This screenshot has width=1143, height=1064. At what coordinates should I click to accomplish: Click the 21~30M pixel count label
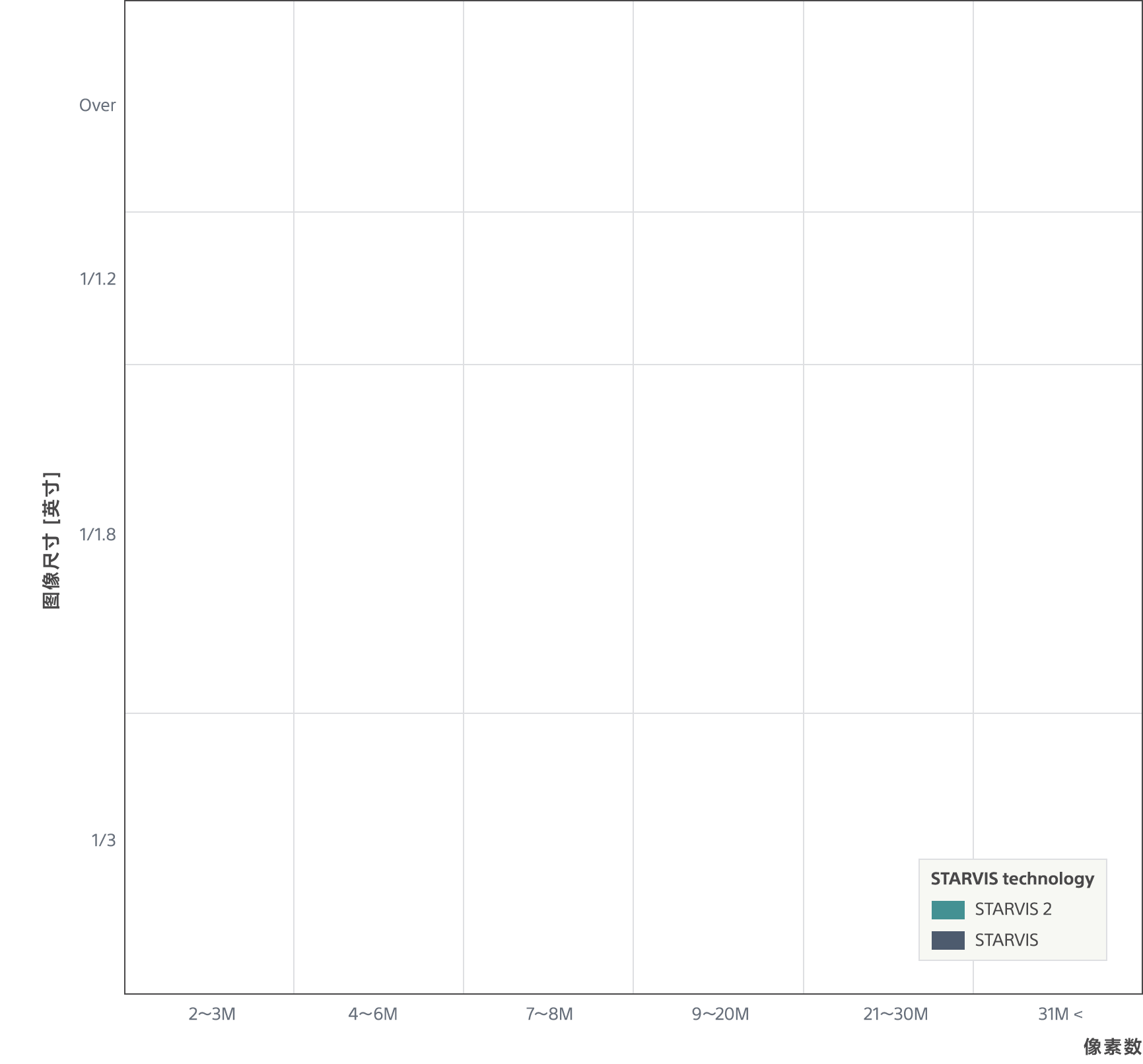tap(895, 1014)
